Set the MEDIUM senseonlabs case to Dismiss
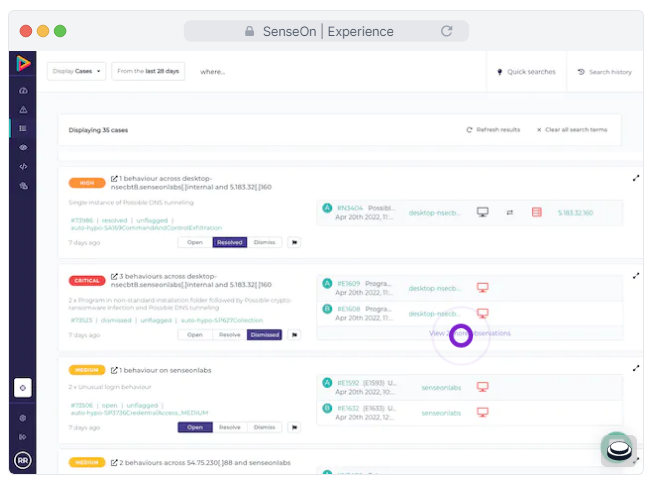 264,427
